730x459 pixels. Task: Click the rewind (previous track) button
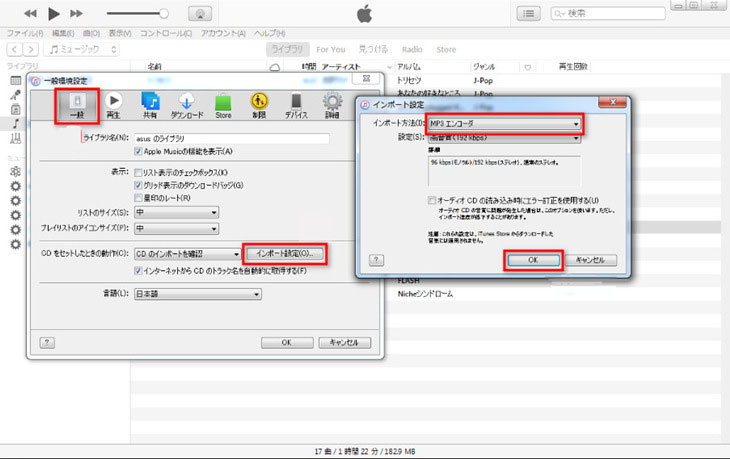click(x=30, y=14)
